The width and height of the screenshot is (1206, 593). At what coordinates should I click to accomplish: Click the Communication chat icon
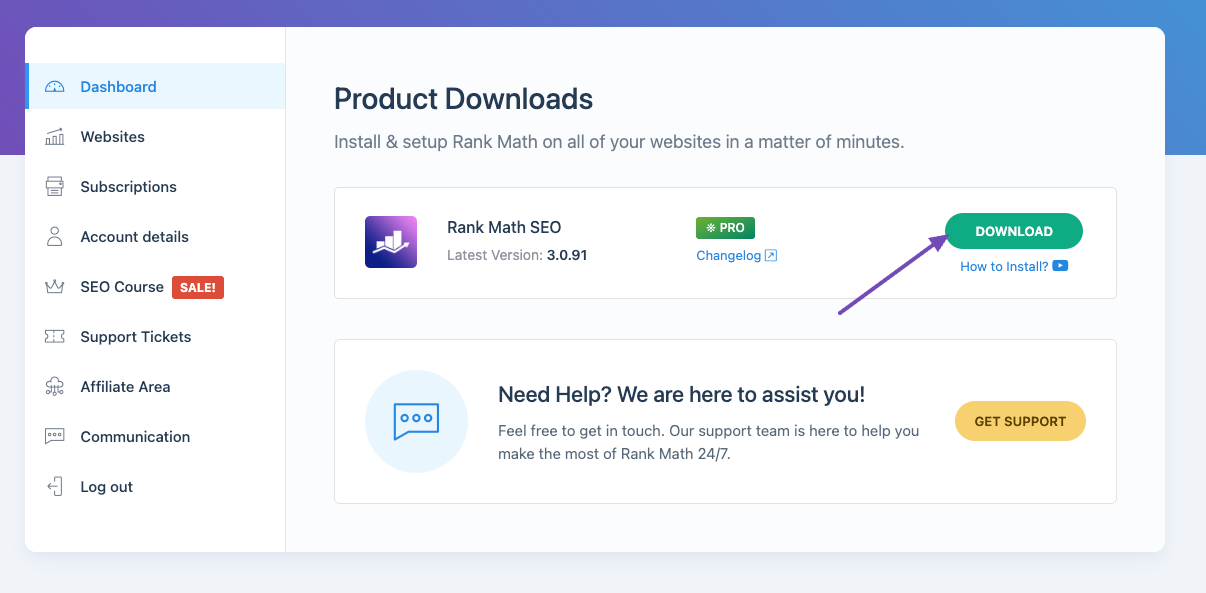pyautogui.click(x=55, y=437)
